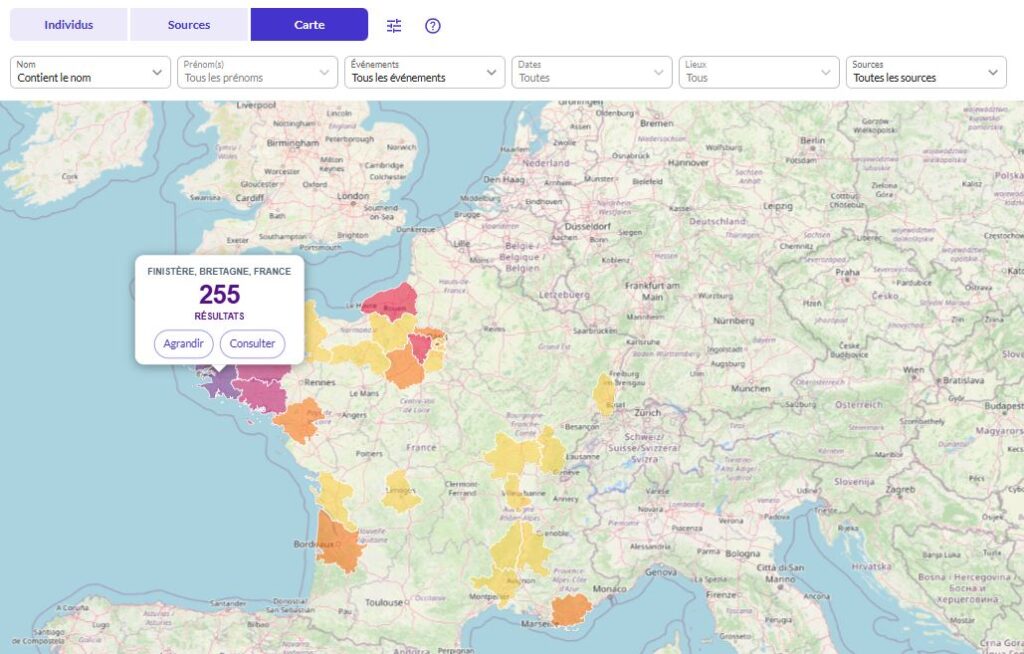This screenshot has height=654, width=1024.
Task: Switch to the Individus tab
Action: 69,25
